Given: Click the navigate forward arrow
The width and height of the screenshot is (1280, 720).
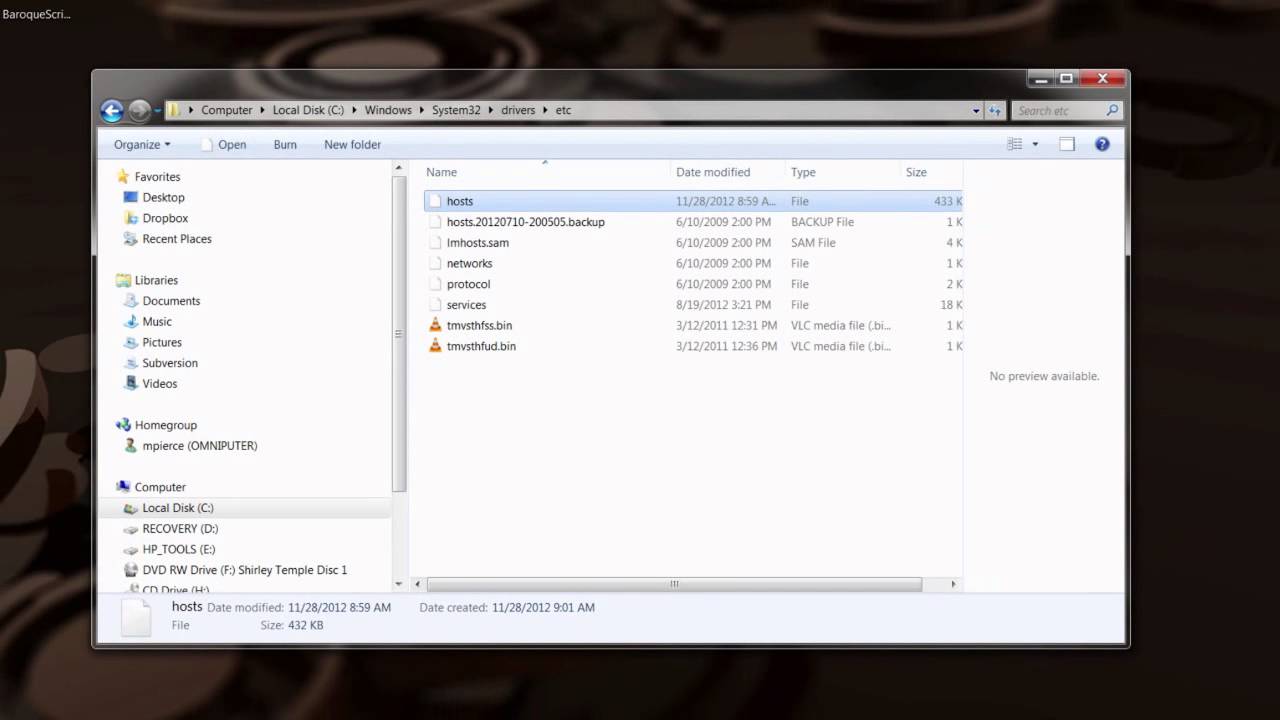Looking at the screenshot, I should point(138,110).
